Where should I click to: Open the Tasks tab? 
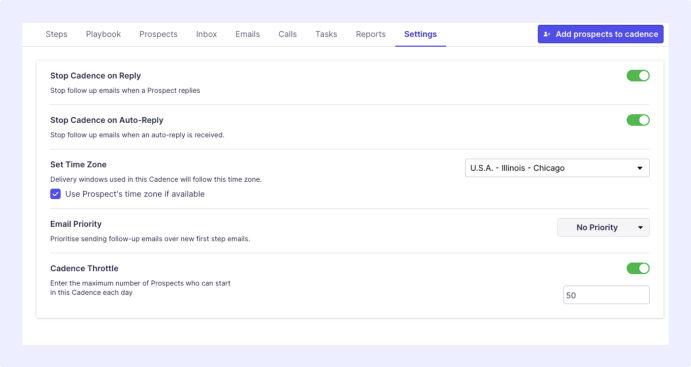[326, 34]
